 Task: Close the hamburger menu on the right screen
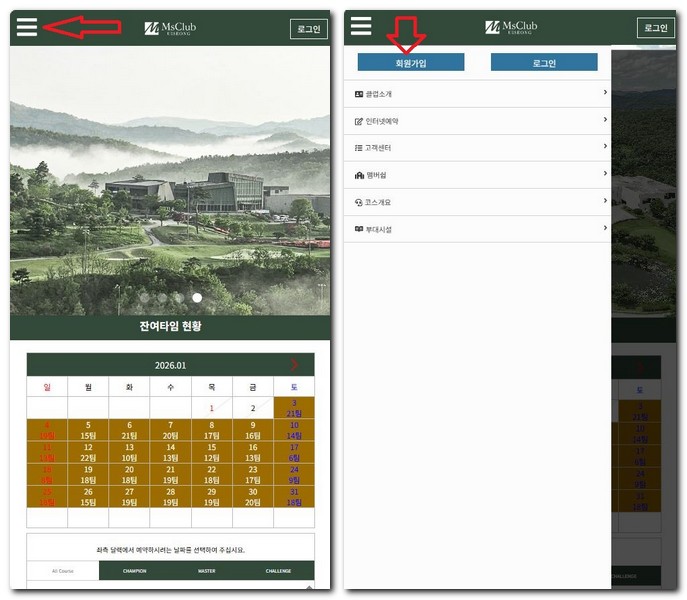point(361,26)
